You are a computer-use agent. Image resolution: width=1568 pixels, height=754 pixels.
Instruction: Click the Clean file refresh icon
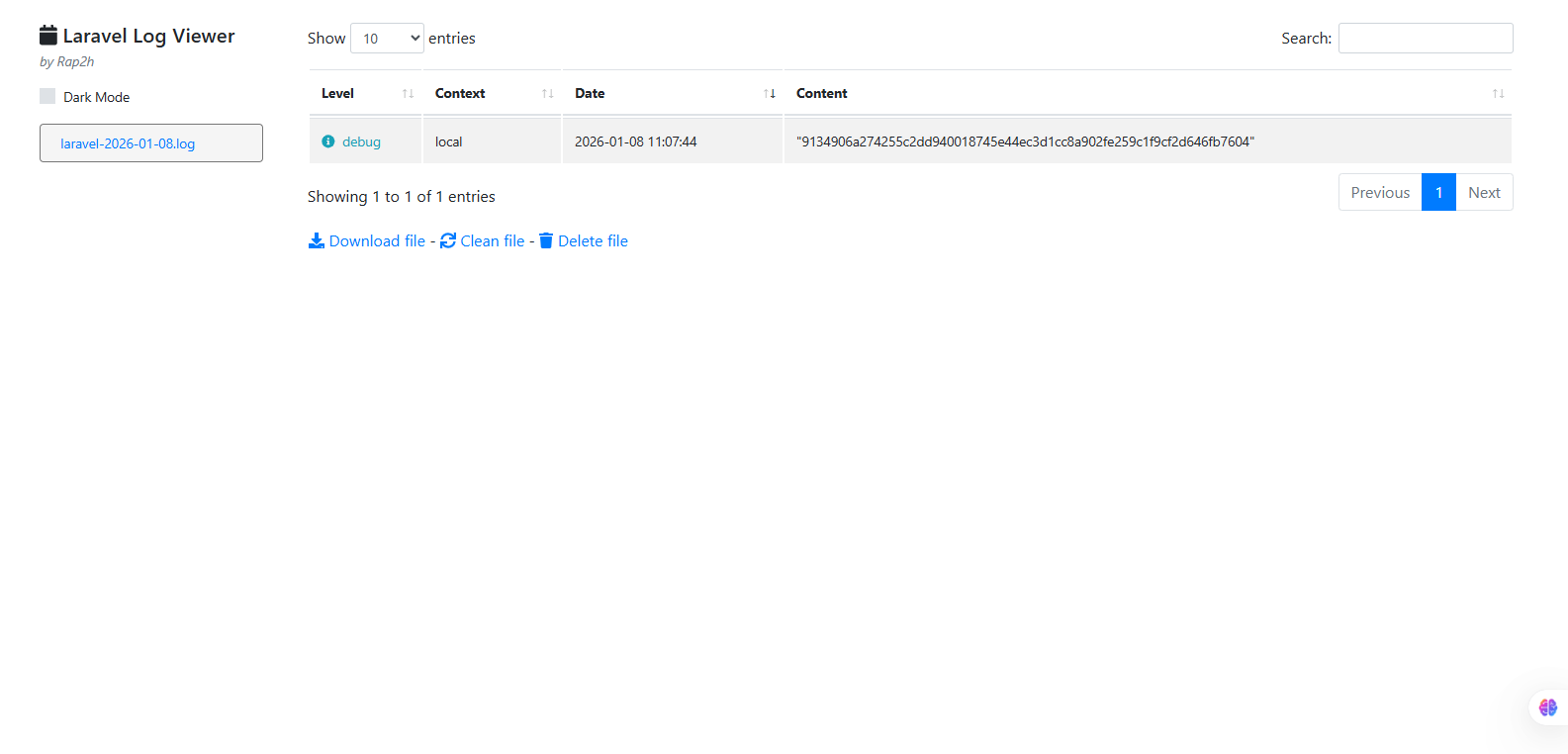point(448,240)
